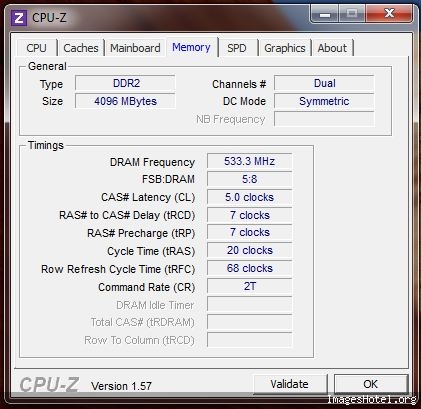Click the OK button

click(x=371, y=384)
